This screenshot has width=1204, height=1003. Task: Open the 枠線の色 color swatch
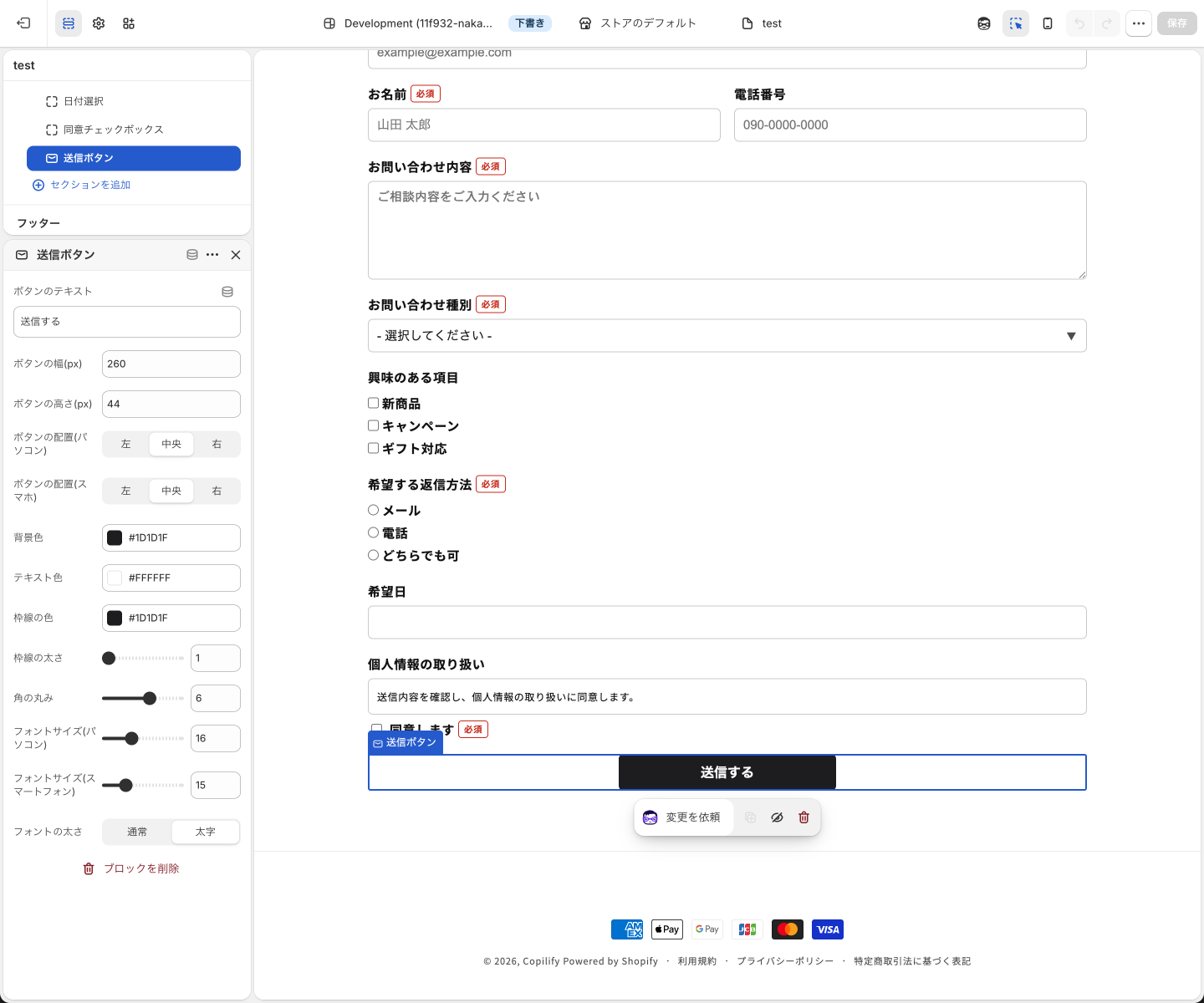click(115, 618)
